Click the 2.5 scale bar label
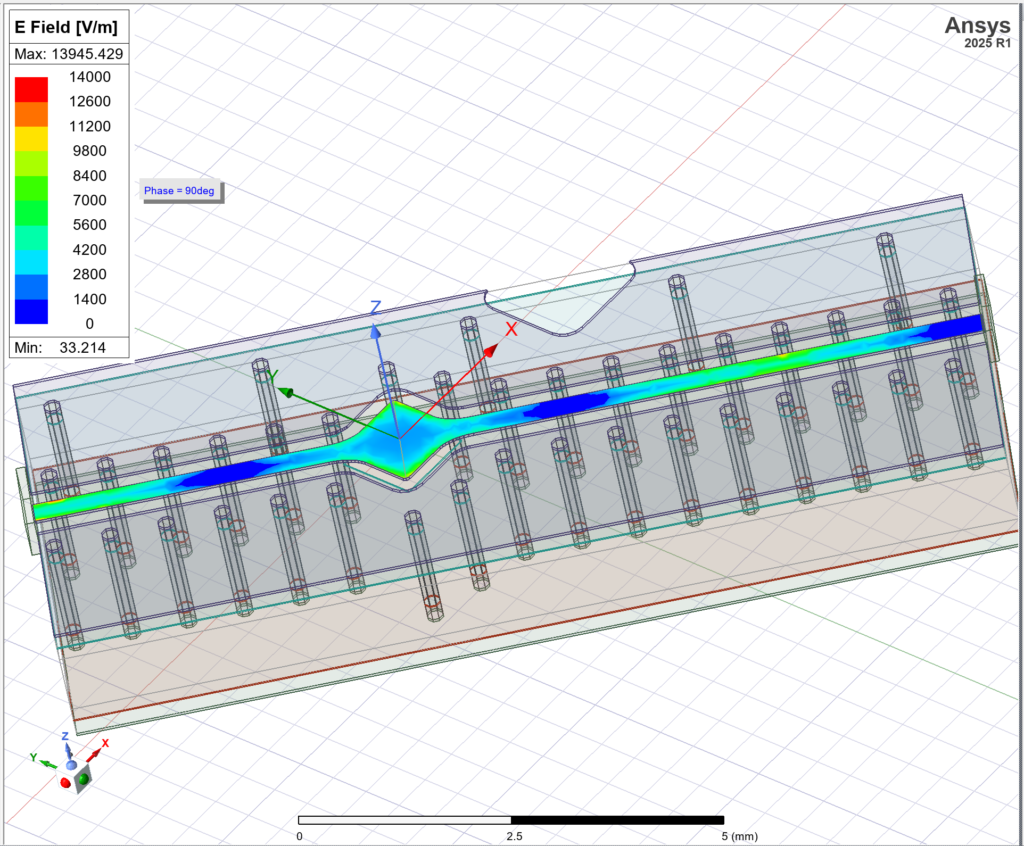This screenshot has height=846, width=1024. point(515,836)
